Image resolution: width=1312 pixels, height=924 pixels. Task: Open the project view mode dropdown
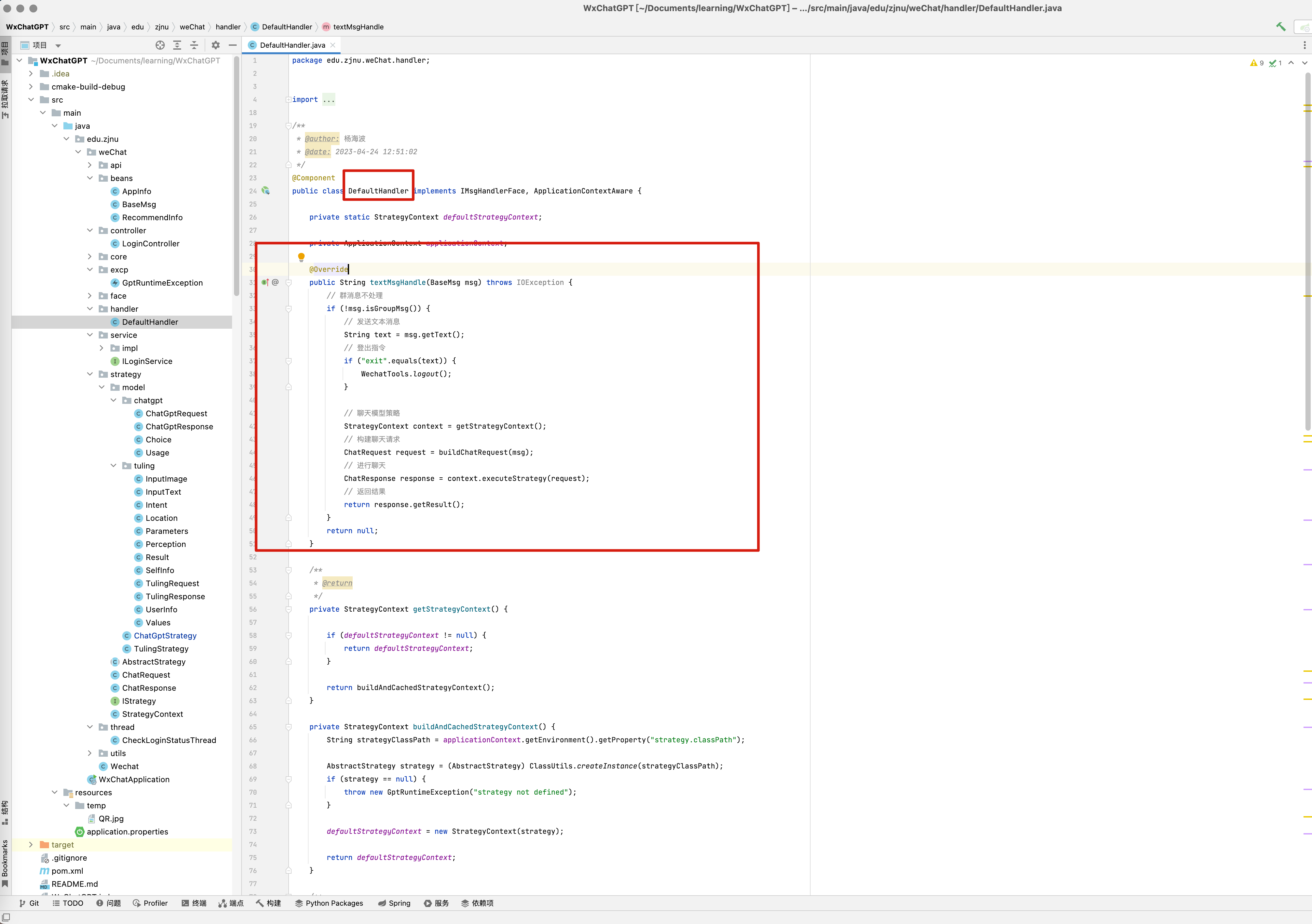[58, 46]
